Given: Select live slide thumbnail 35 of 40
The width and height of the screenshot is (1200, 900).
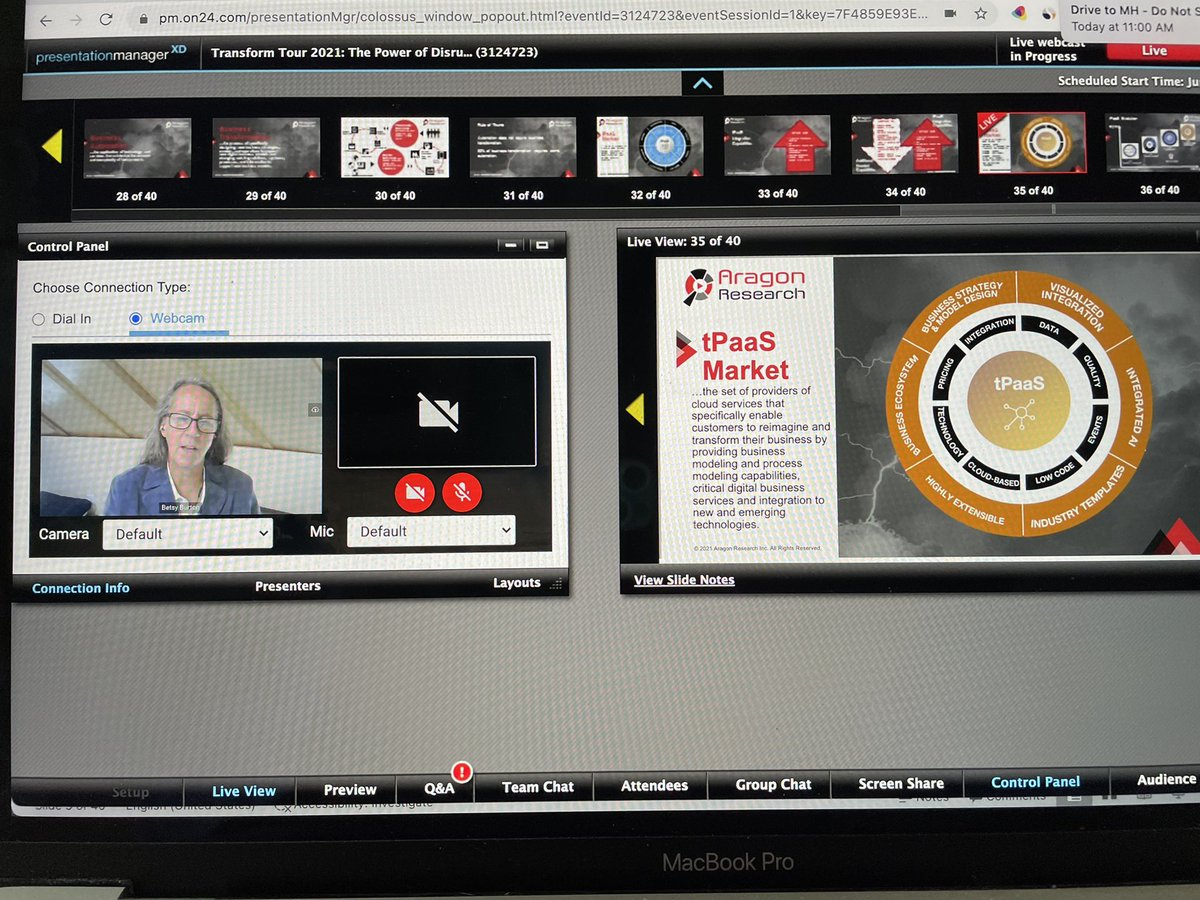Looking at the screenshot, I should pyautogui.click(x=1032, y=142).
